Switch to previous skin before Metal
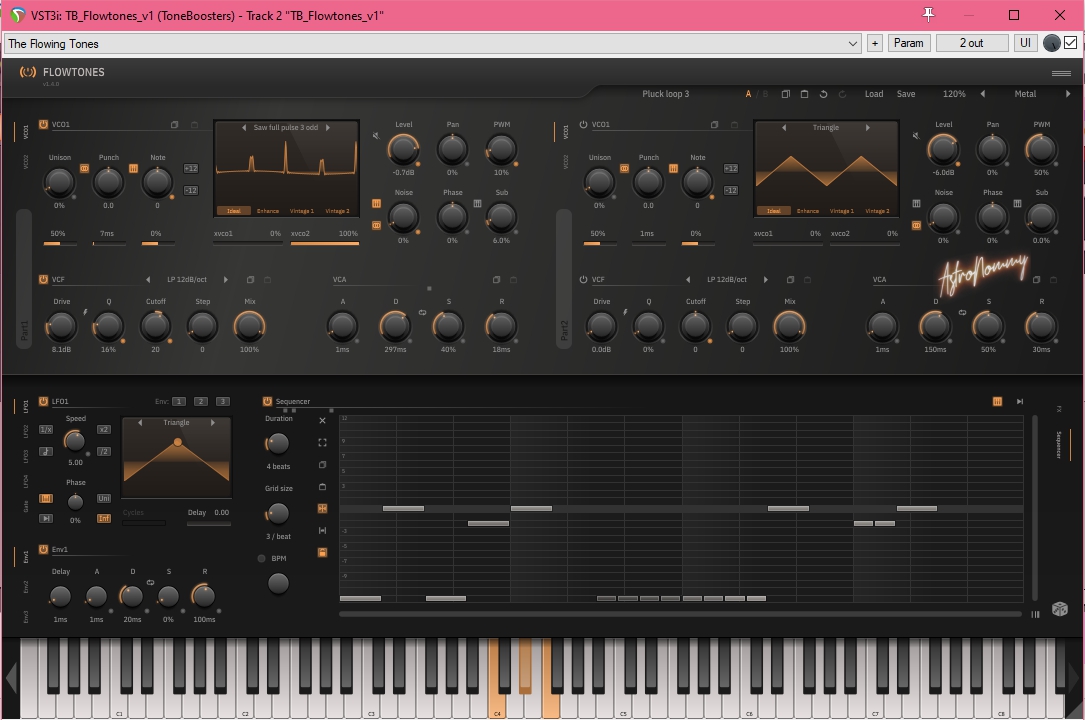This screenshot has width=1085, height=720. pos(983,94)
